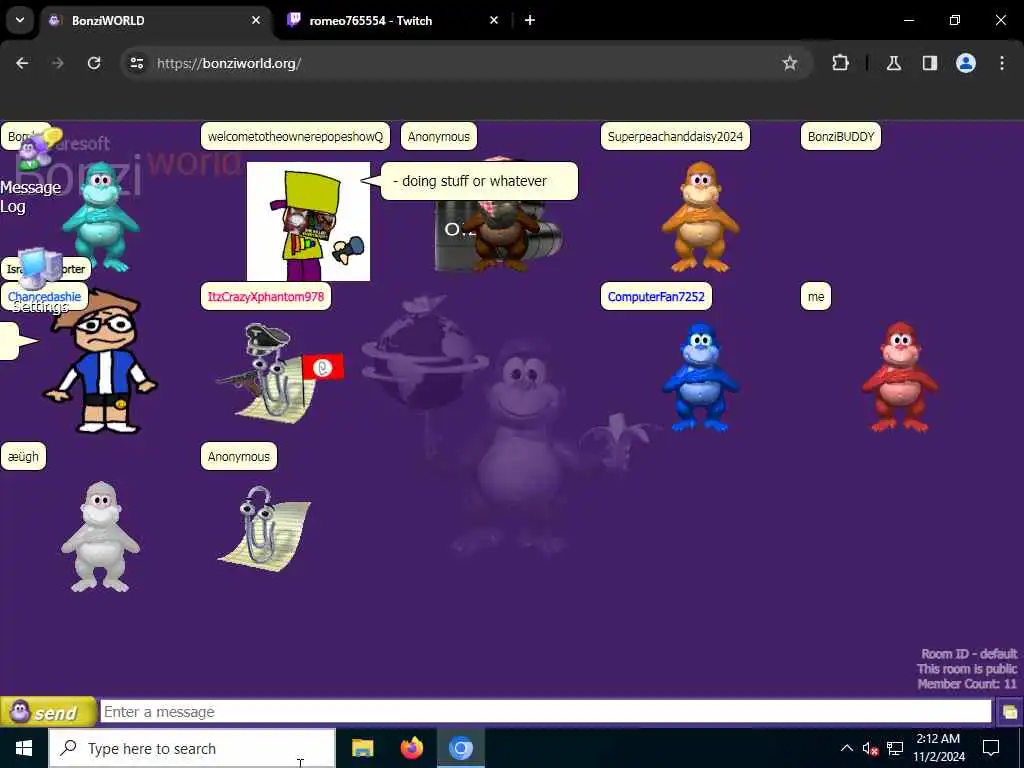Image resolution: width=1024 pixels, height=768 pixels.
Task: Expand the tab search dropdown
Action: click(20, 20)
